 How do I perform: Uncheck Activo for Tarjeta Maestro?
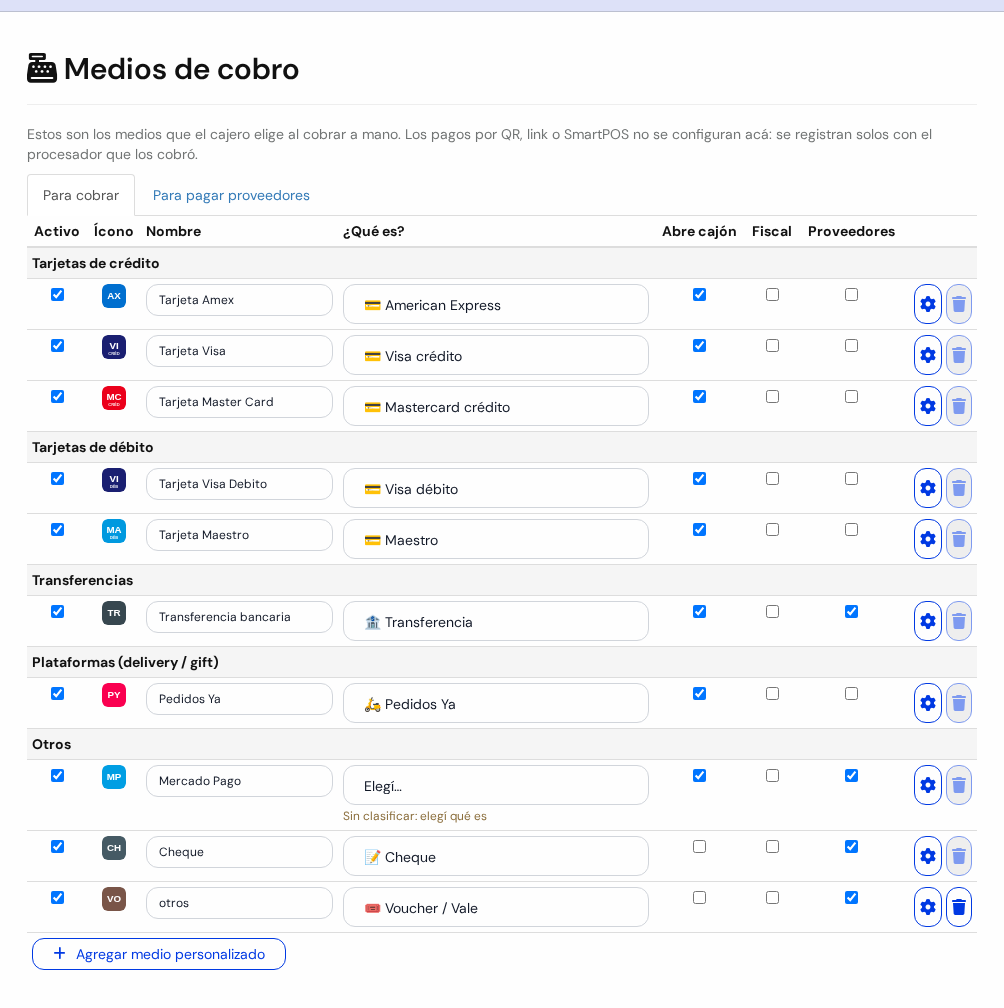click(x=57, y=529)
